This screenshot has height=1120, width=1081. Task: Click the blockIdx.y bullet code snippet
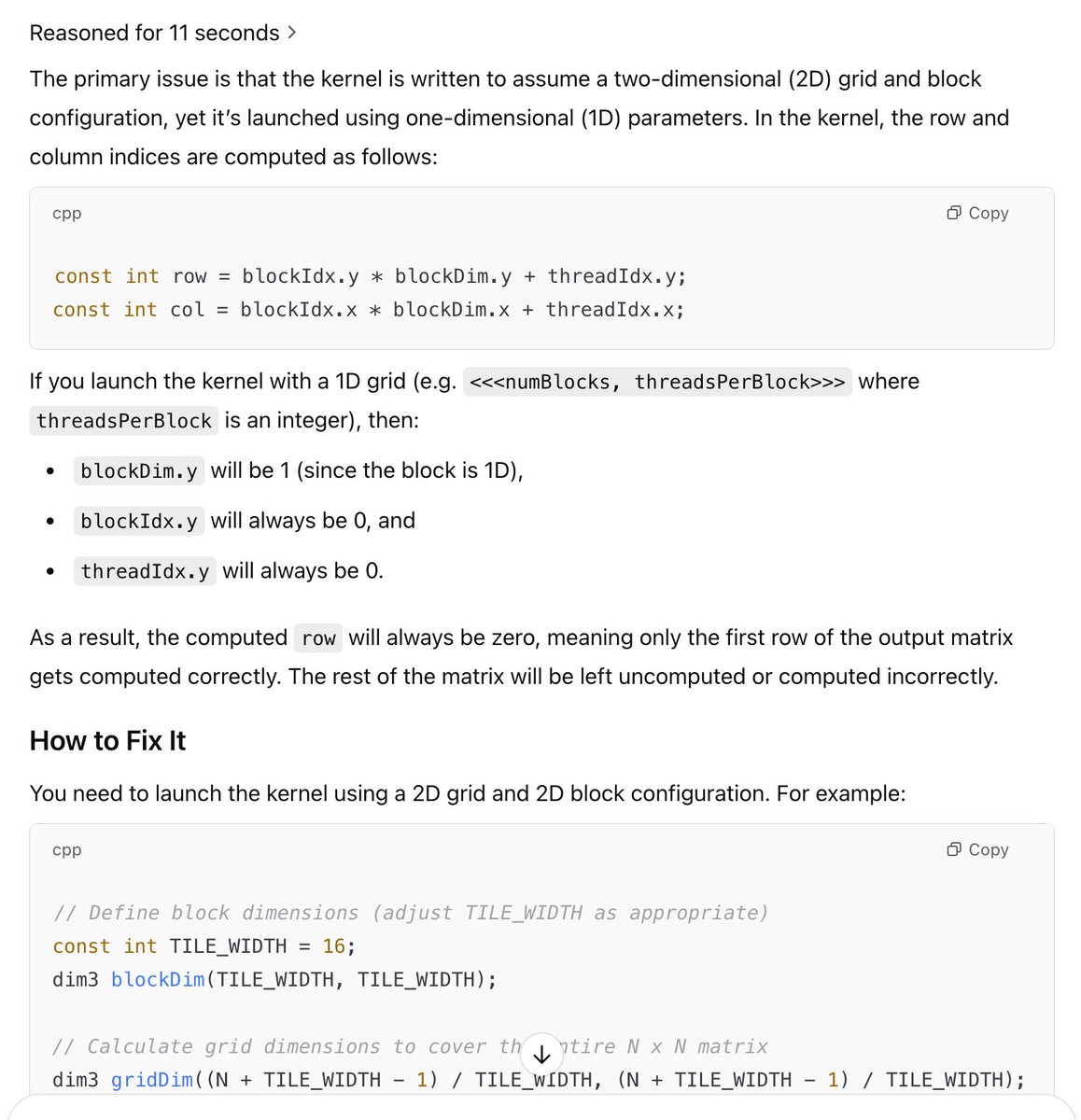pos(139,521)
